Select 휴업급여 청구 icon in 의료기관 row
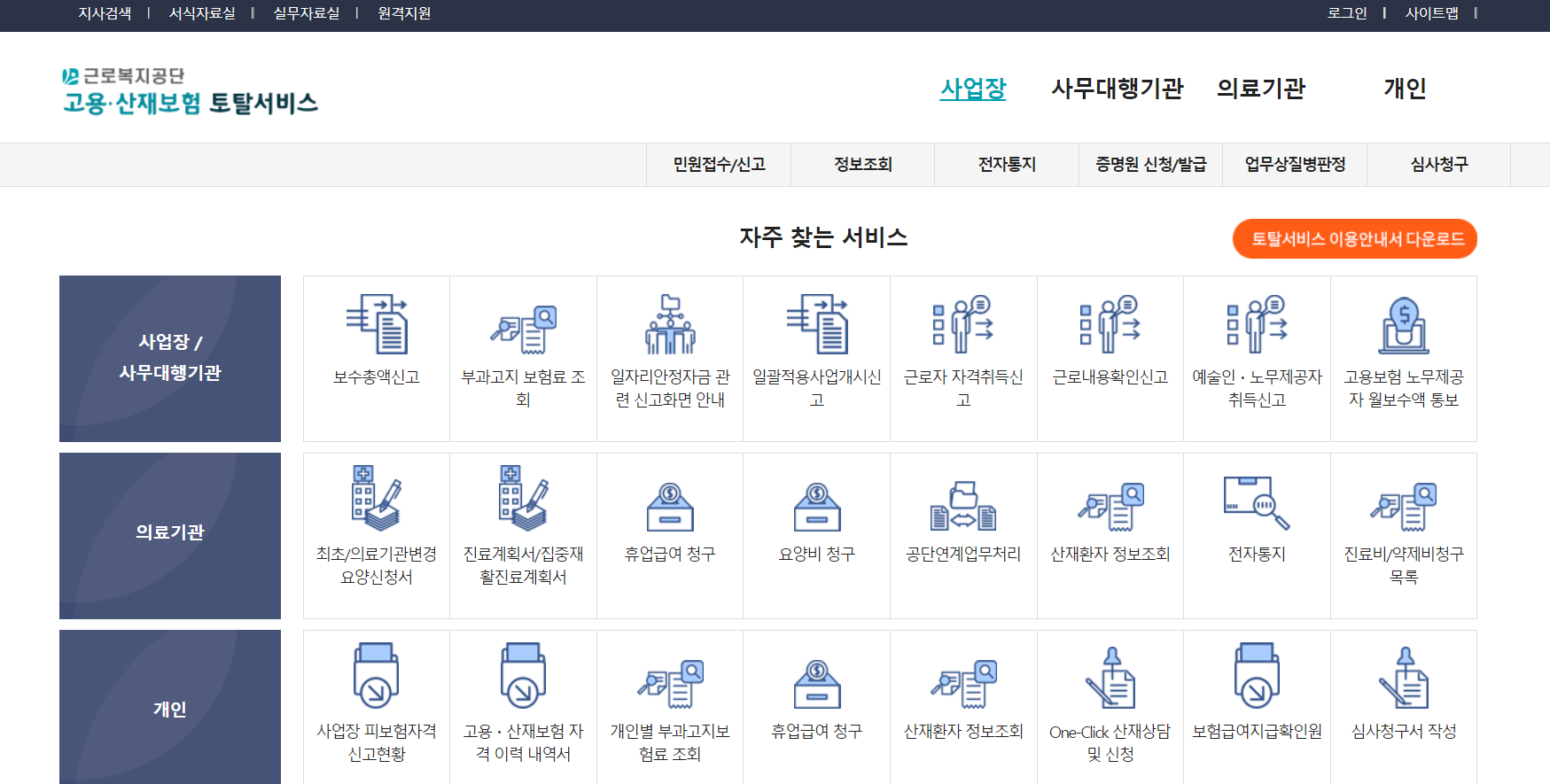This screenshot has height=784, width=1550. click(x=670, y=507)
